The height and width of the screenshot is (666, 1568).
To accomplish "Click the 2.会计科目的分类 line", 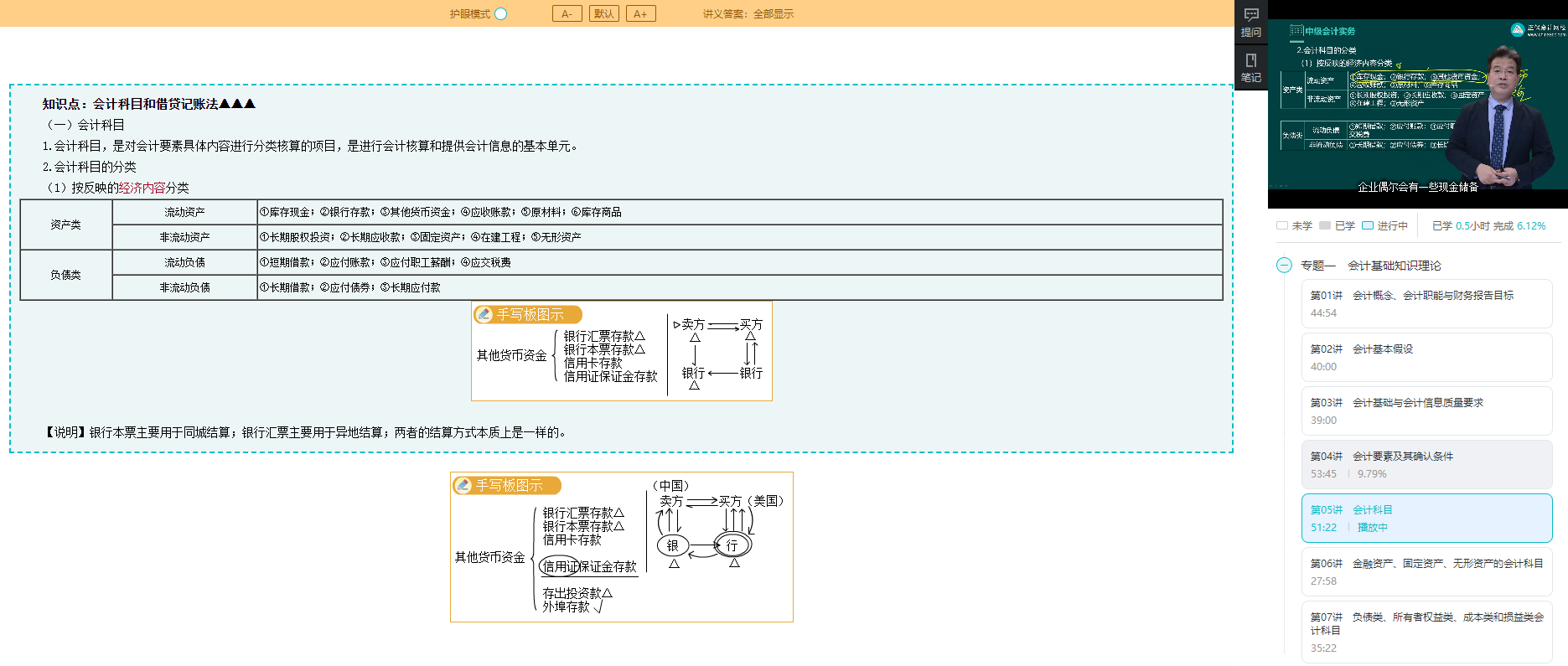I will (x=90, y=167).
